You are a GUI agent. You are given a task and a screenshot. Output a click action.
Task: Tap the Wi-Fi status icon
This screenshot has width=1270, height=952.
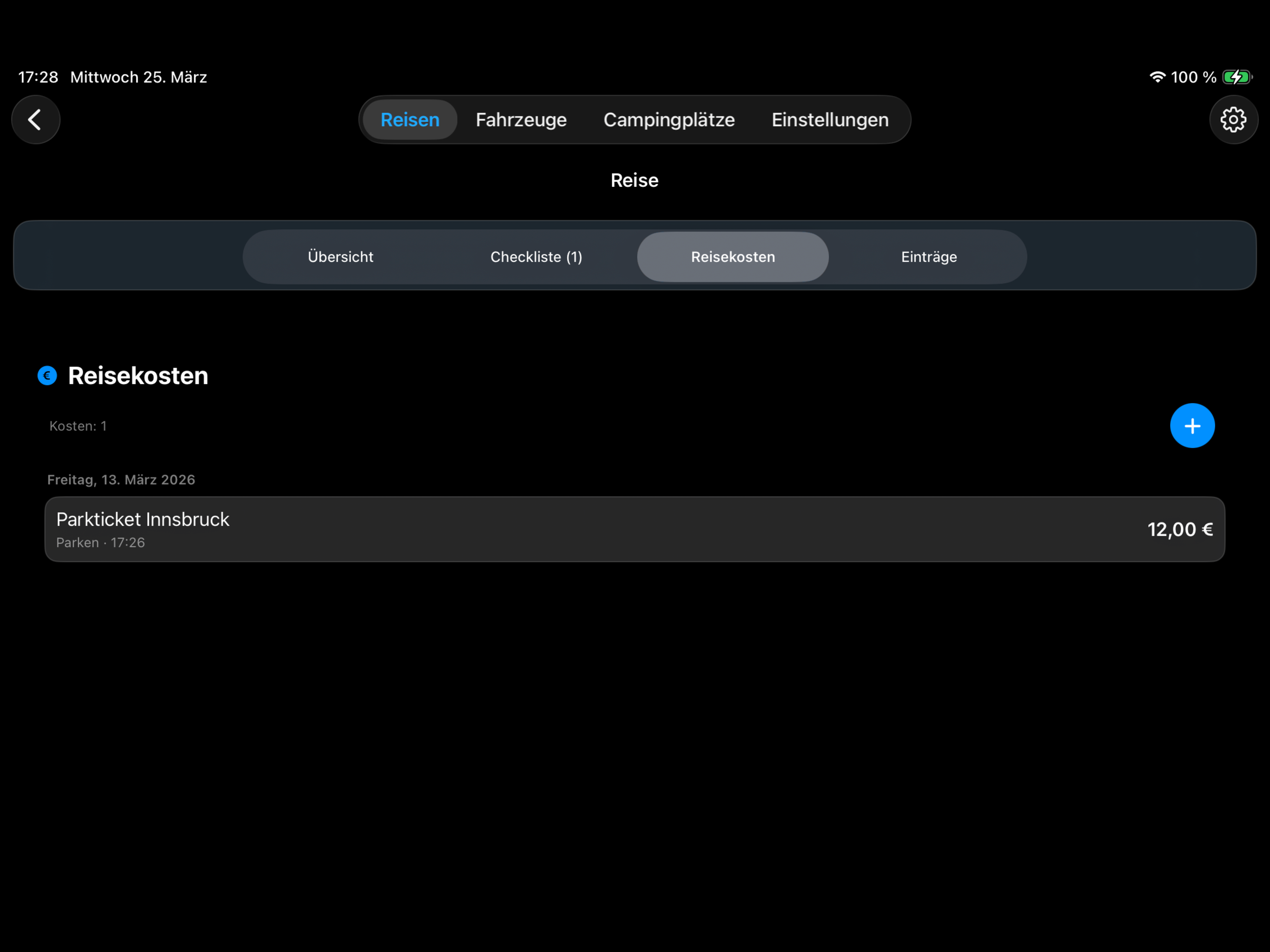coord(1158,77)
